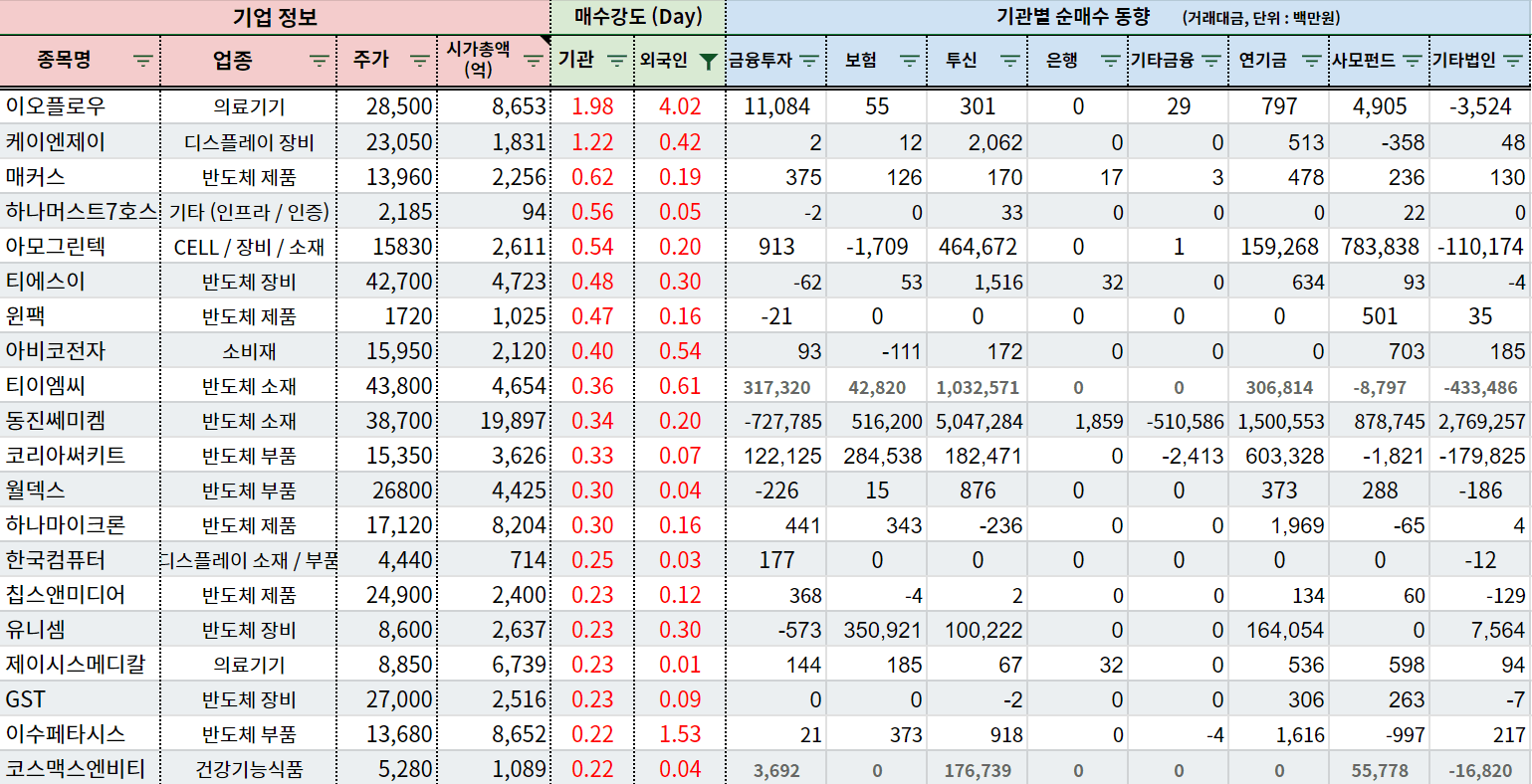The width and height of the screenshot is (1532, 784).
Task: Open the 기타금융 column filter dropdown
Action: [x=1211, y=62]
